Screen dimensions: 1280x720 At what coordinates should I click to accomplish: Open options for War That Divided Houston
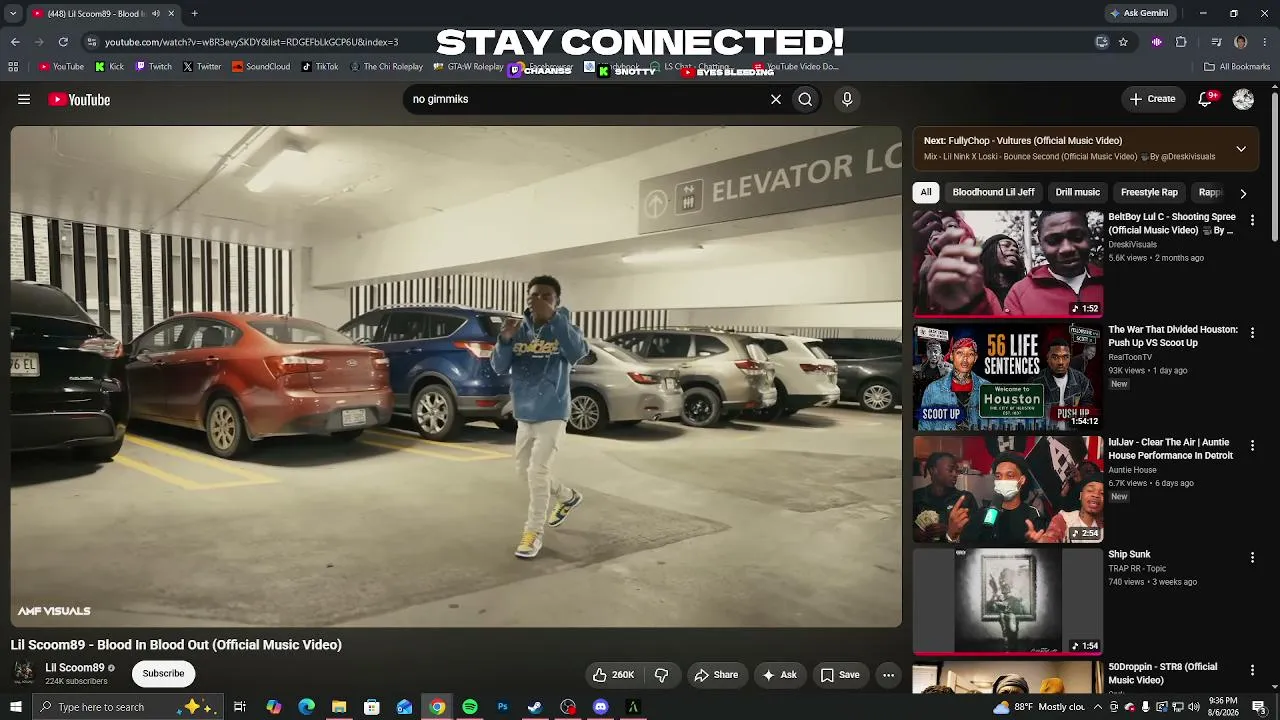pos(1252,332)
